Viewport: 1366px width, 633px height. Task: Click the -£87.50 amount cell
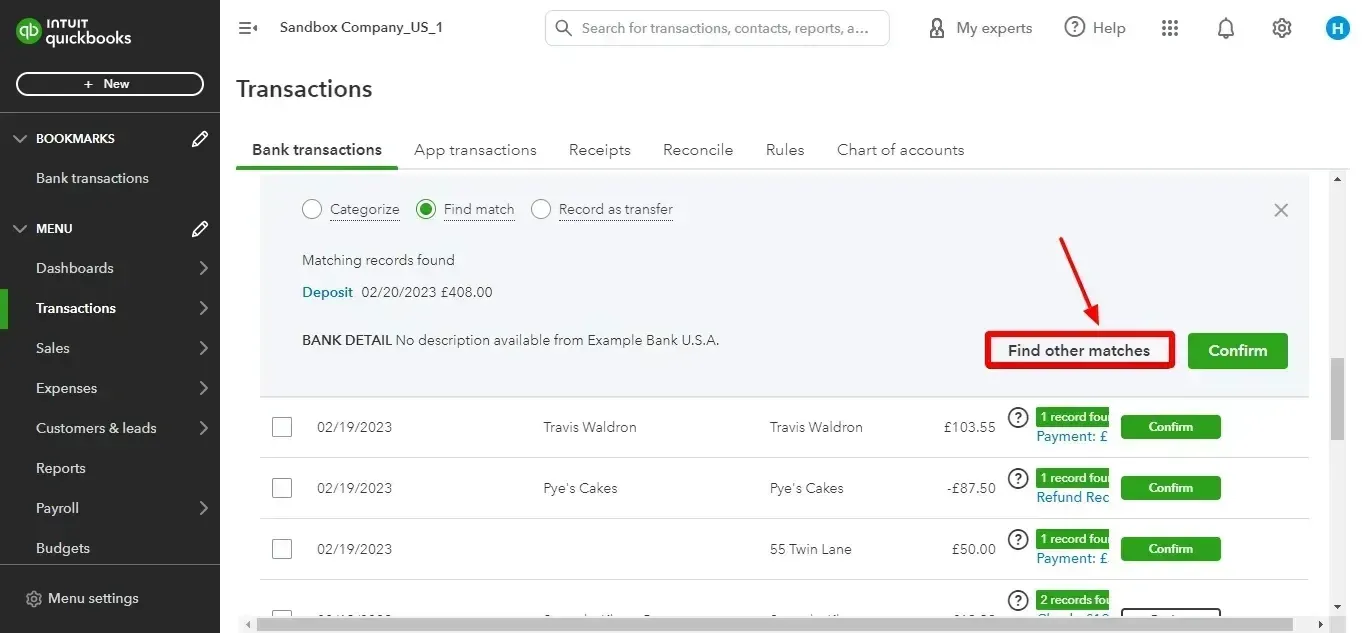[971, 488]
